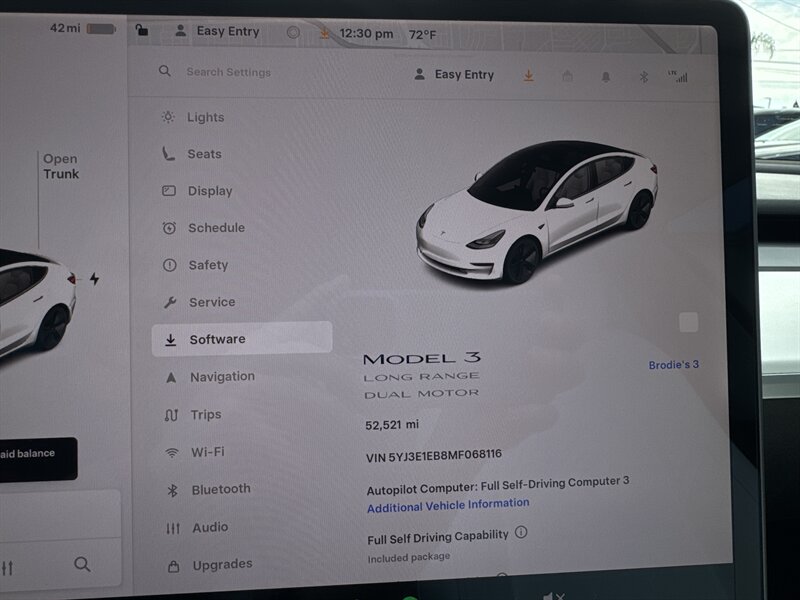
Task: Open the Display settings section
Action: pos(209,191)
